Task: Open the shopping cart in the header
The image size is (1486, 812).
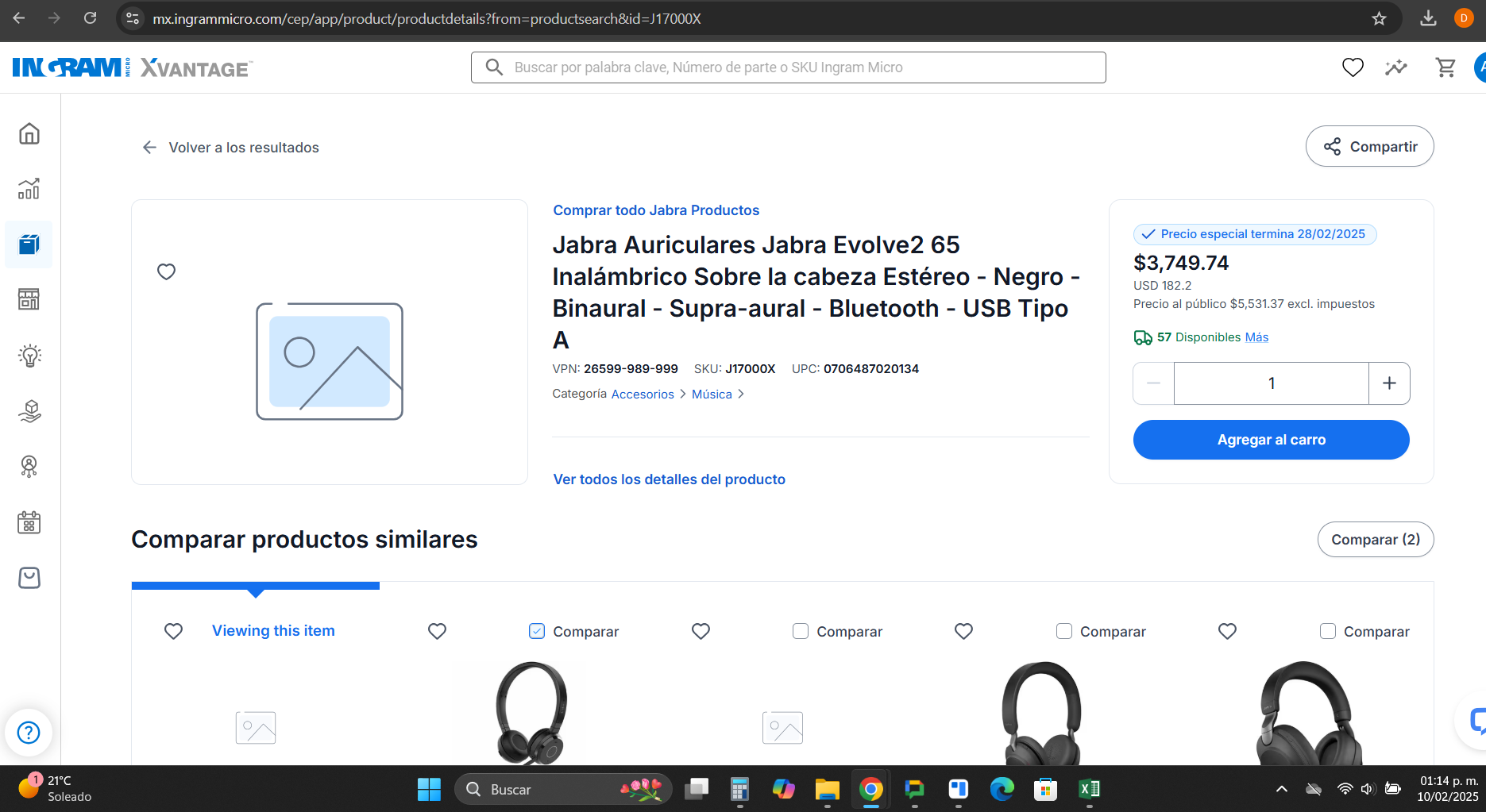Action: click(x=1445, y=67)
